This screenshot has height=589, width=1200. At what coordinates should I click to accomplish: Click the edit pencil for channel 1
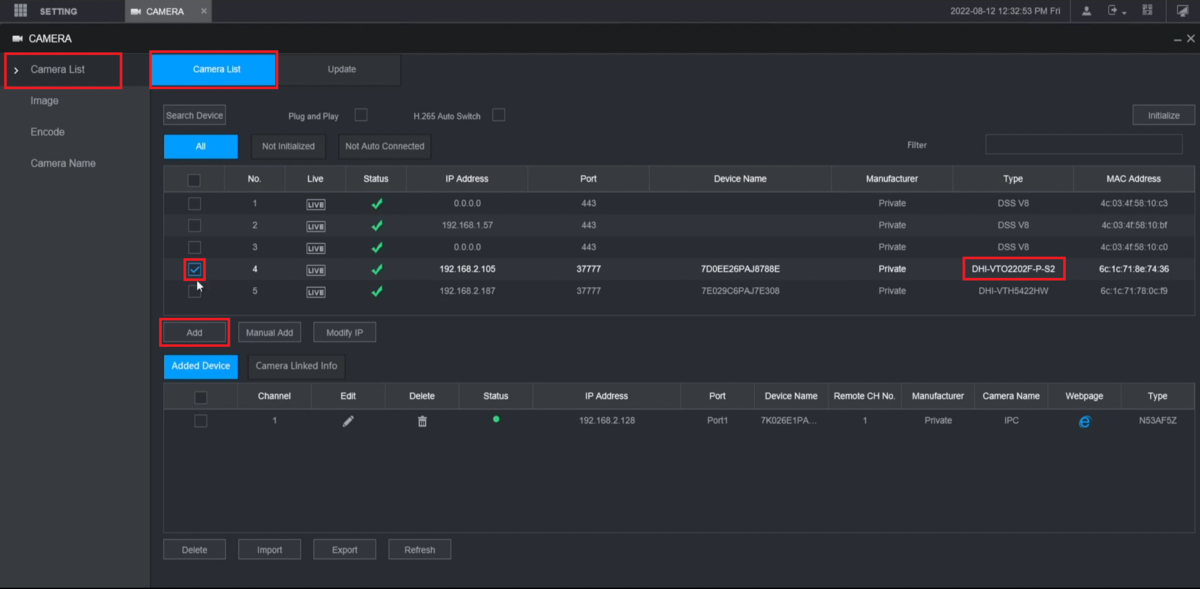coord(348,421)
